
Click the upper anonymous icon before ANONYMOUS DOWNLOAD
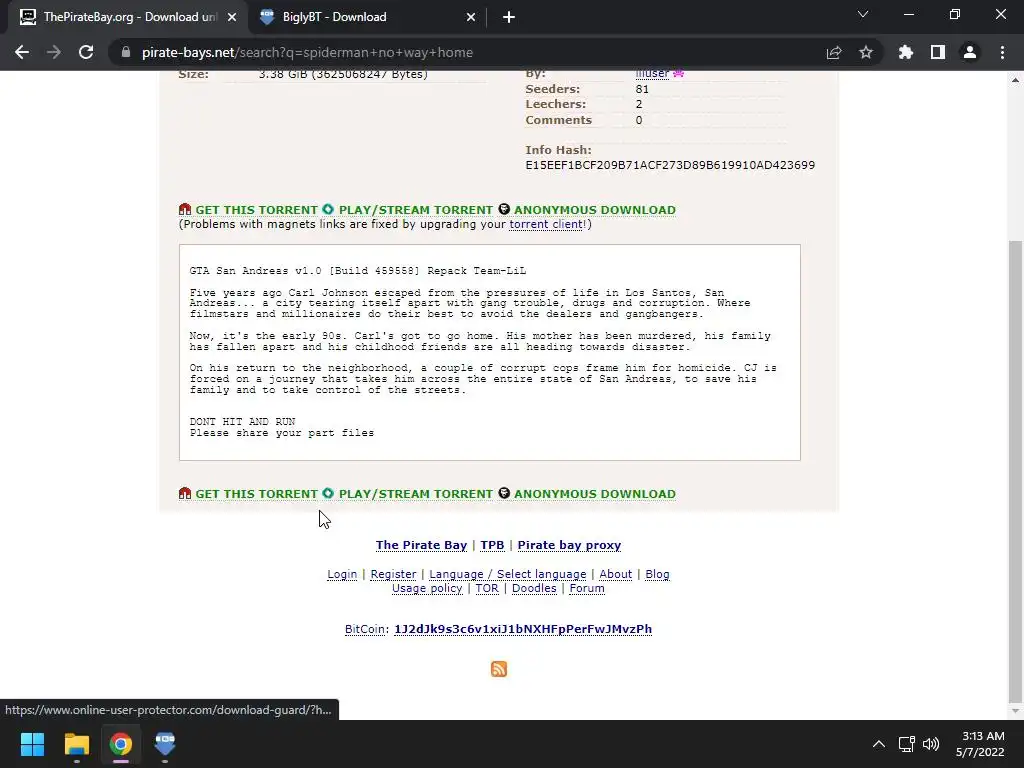[504, 209]
